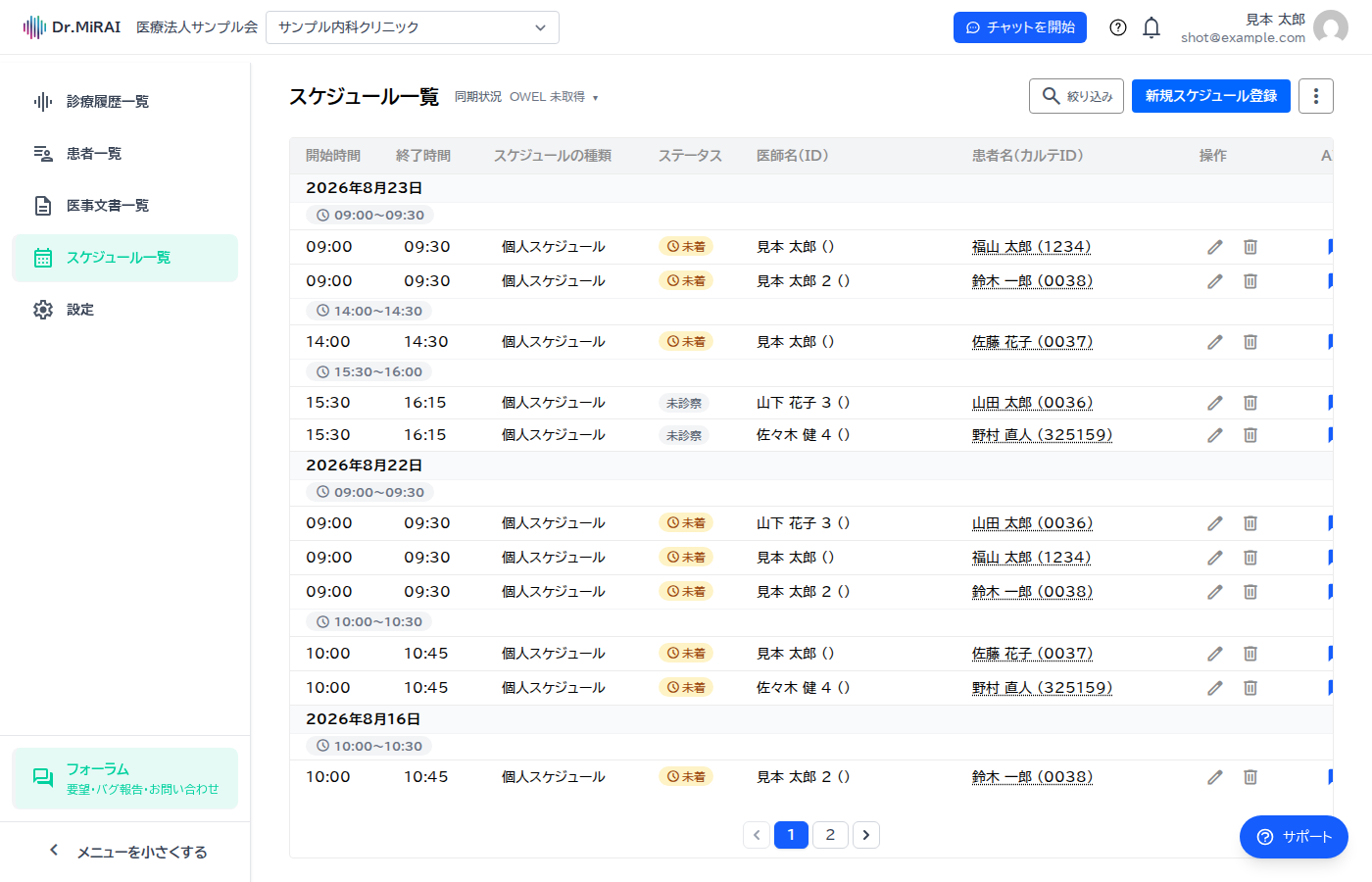Click the Dr.MiRAI logo
This screenshot has width=1372, height=882.
(x=72, y=27)
